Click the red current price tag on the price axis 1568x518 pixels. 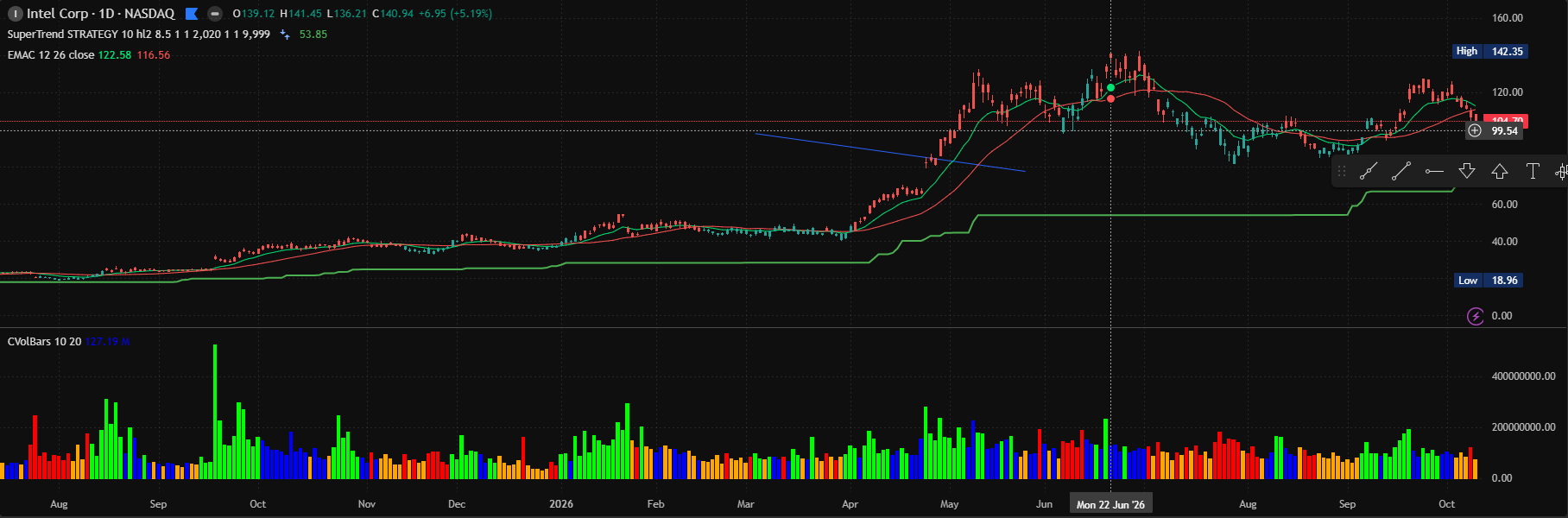(x=1505, y=120)
